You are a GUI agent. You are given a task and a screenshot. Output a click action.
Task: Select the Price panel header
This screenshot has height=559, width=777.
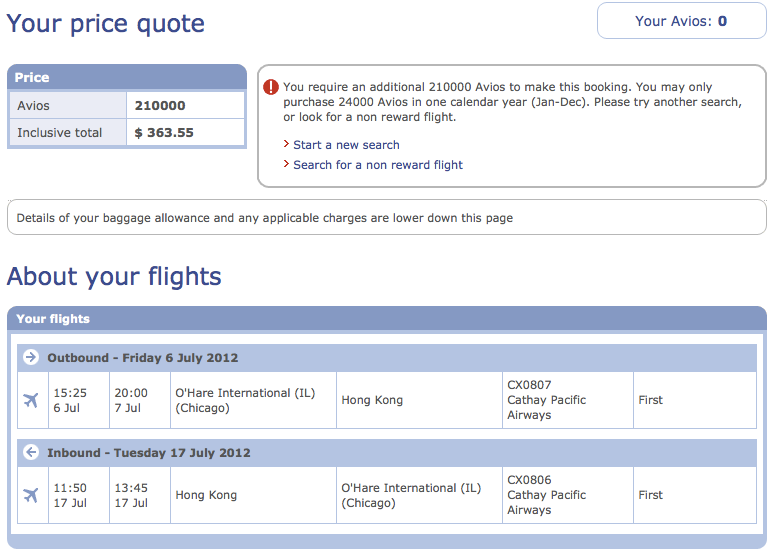click(127, 77)
